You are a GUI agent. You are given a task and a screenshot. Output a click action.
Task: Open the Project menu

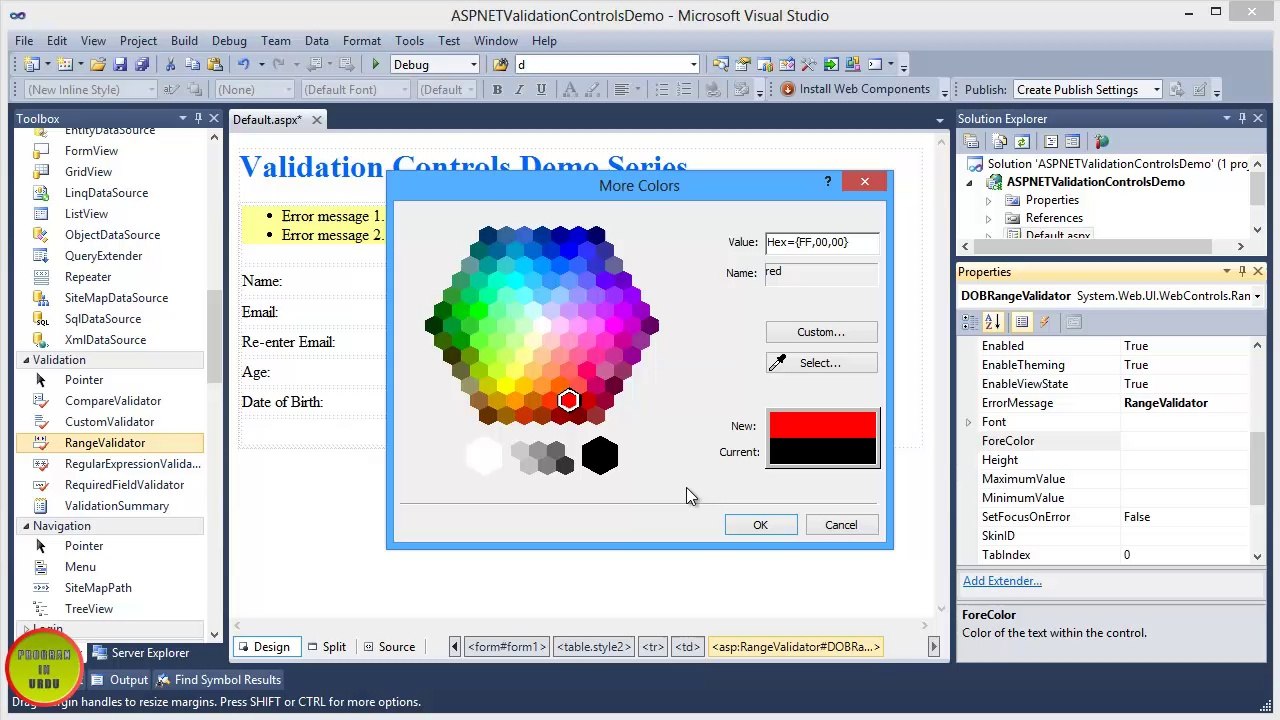[138, 41]
